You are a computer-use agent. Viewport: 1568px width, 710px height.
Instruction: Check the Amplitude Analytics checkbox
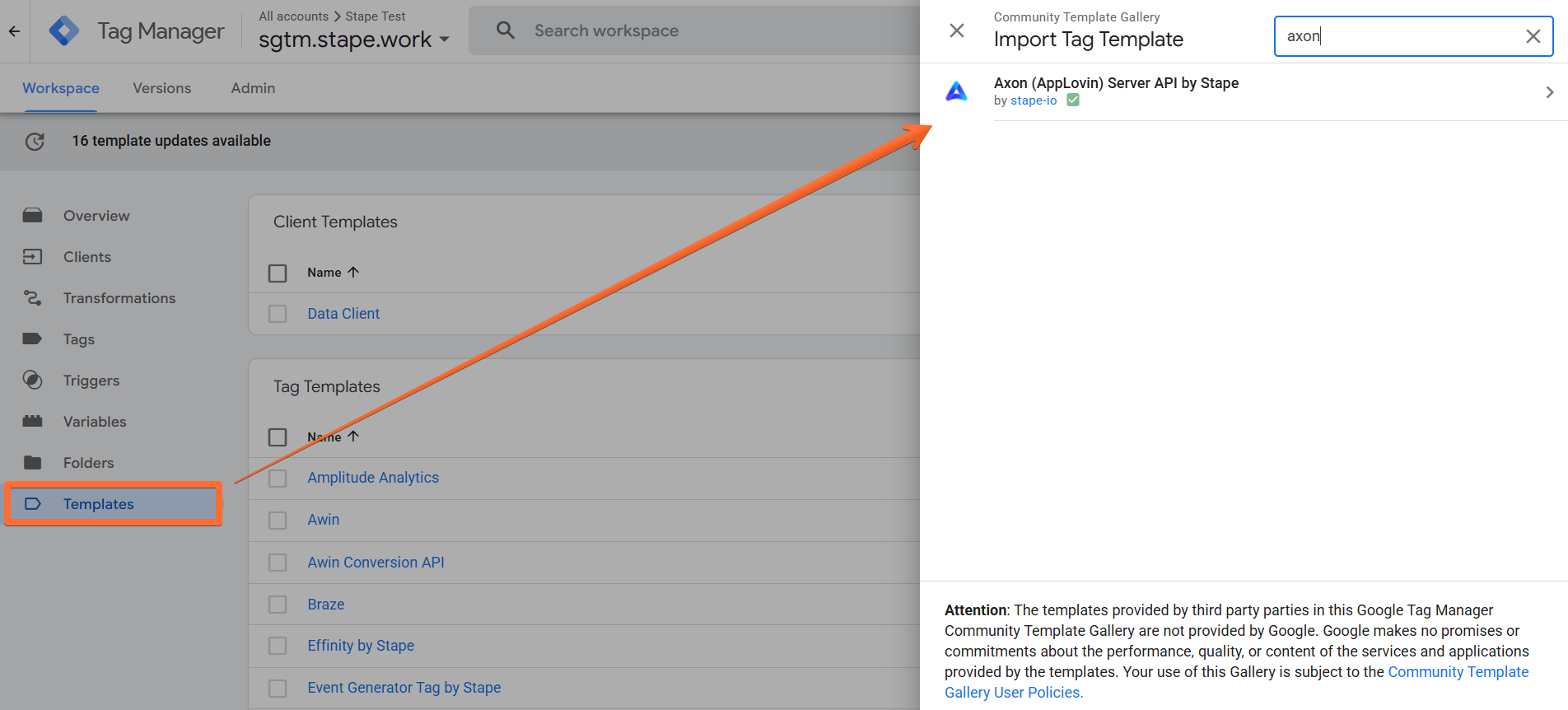tap(278, 478)
